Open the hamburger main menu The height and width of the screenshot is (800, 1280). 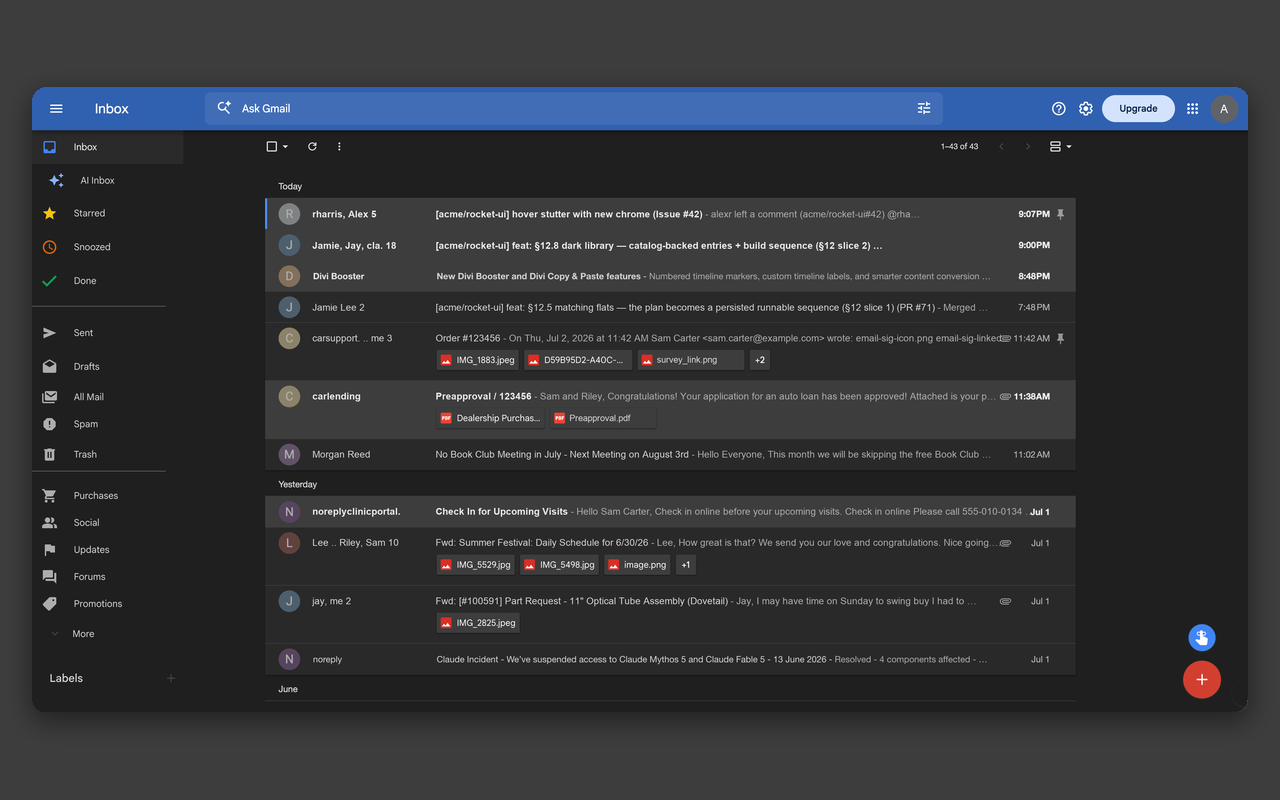tap(56, 108)
